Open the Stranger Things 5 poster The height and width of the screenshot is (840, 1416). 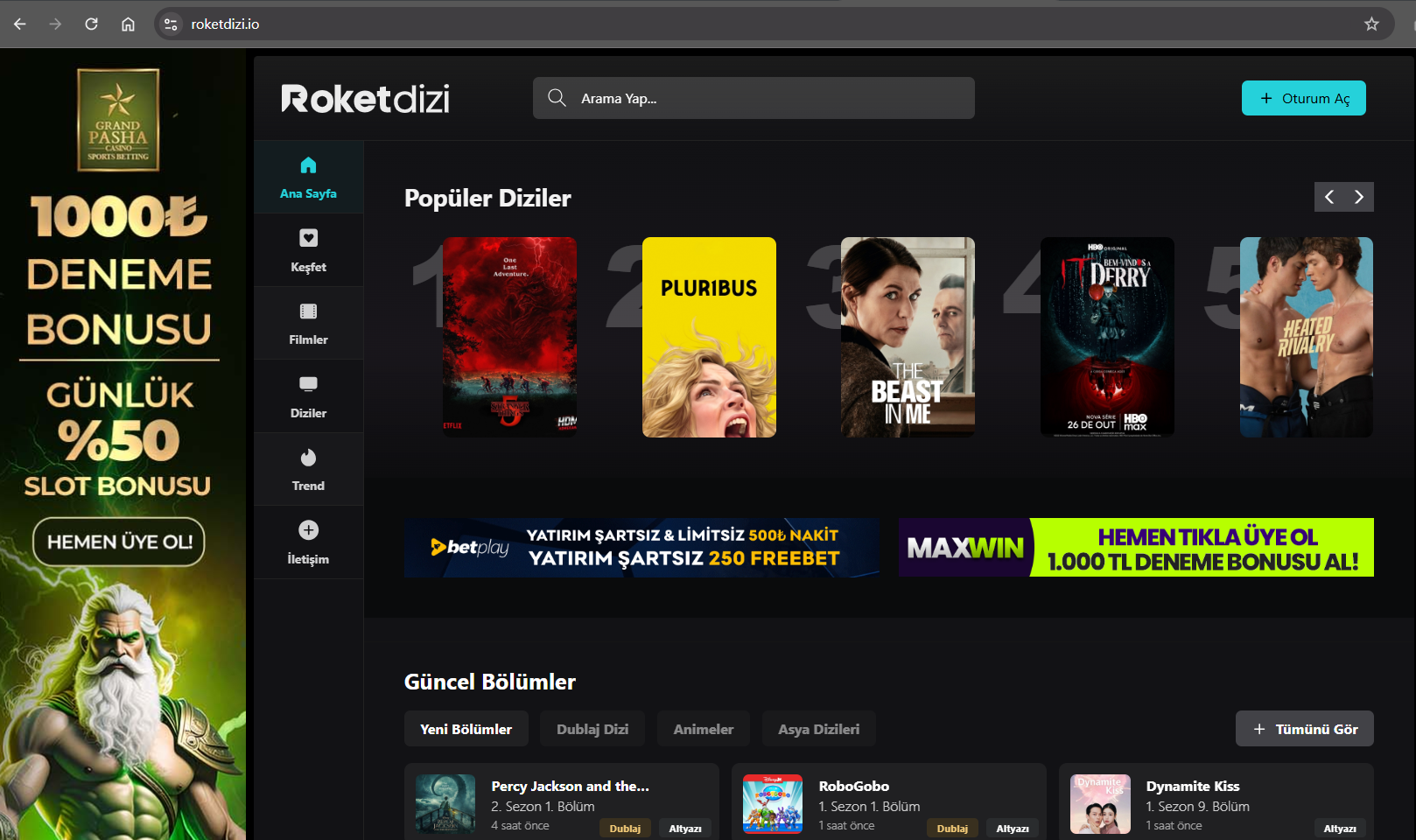click(x=509, y=337)
